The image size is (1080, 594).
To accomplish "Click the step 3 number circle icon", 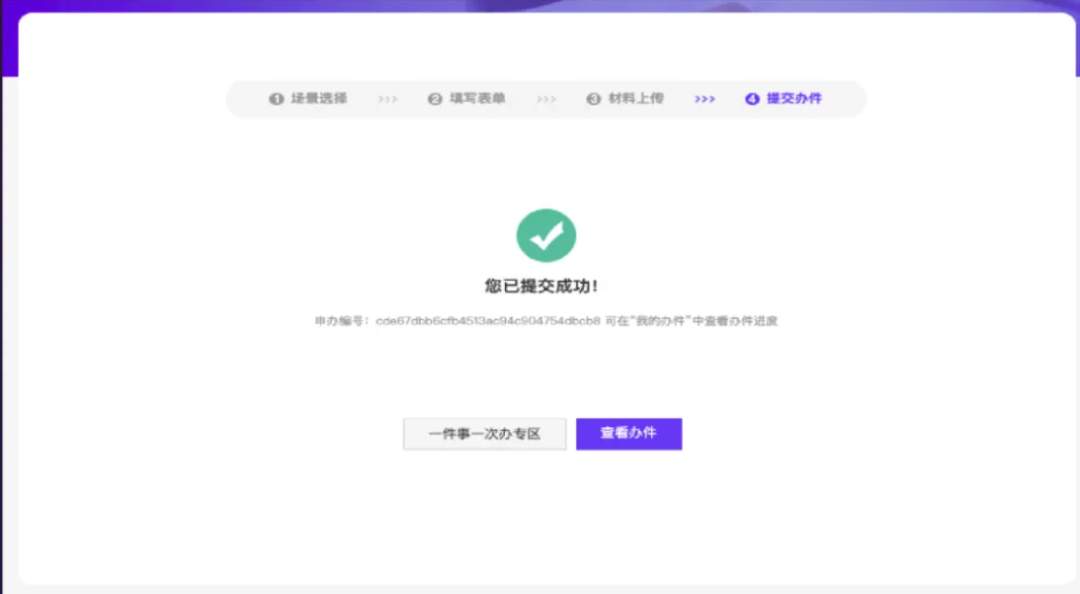I will [593, 99].
